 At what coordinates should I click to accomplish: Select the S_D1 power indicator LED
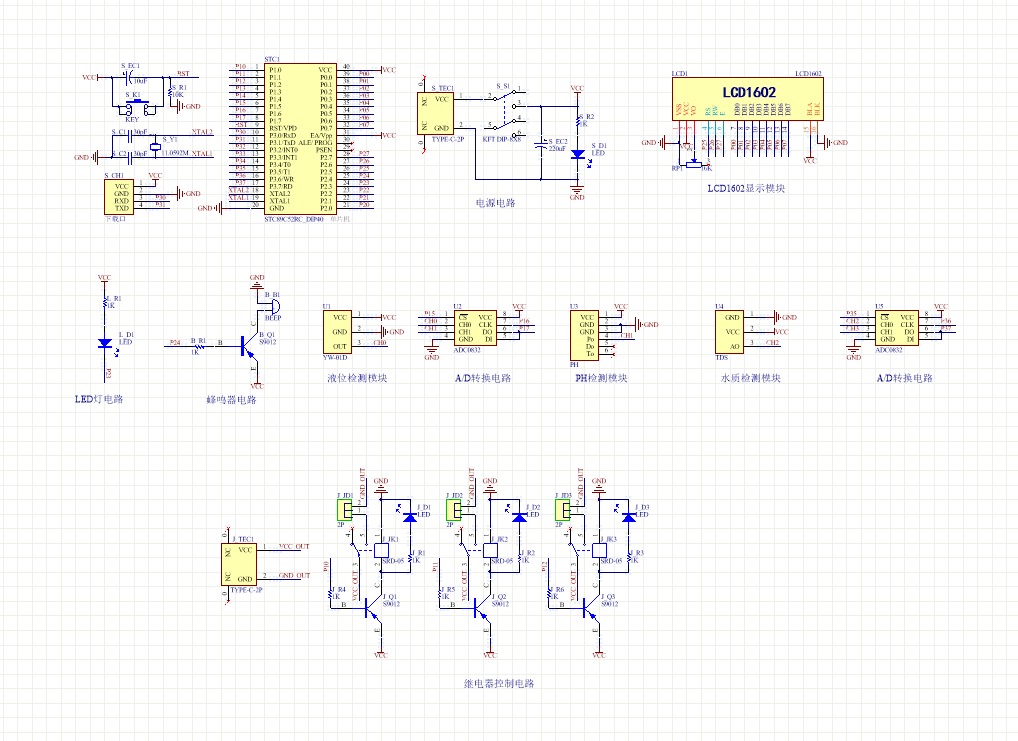pos(577,155)
